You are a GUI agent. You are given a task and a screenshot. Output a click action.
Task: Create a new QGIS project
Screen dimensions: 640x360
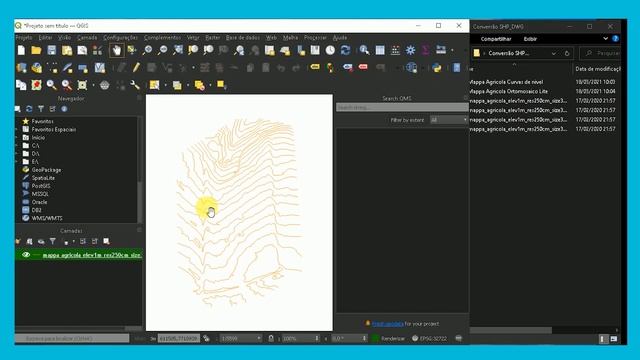21,50
